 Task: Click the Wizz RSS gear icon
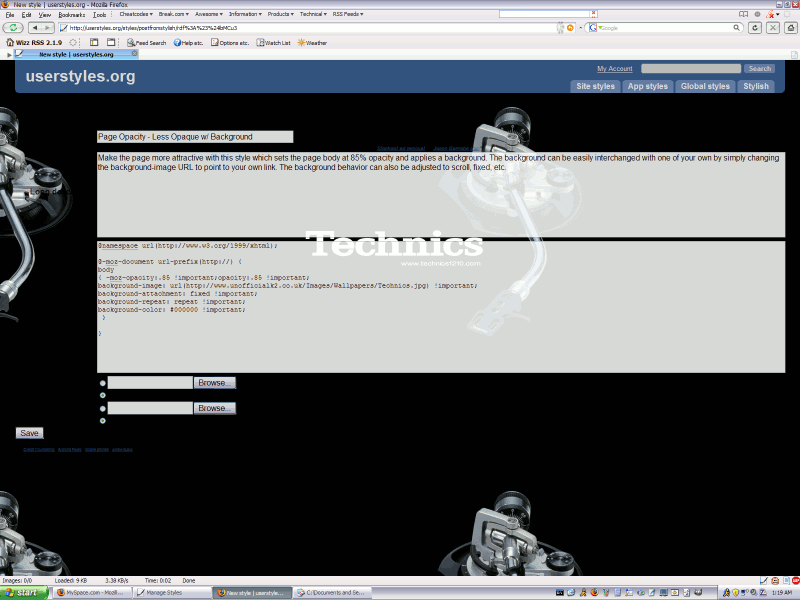(73, 42)
